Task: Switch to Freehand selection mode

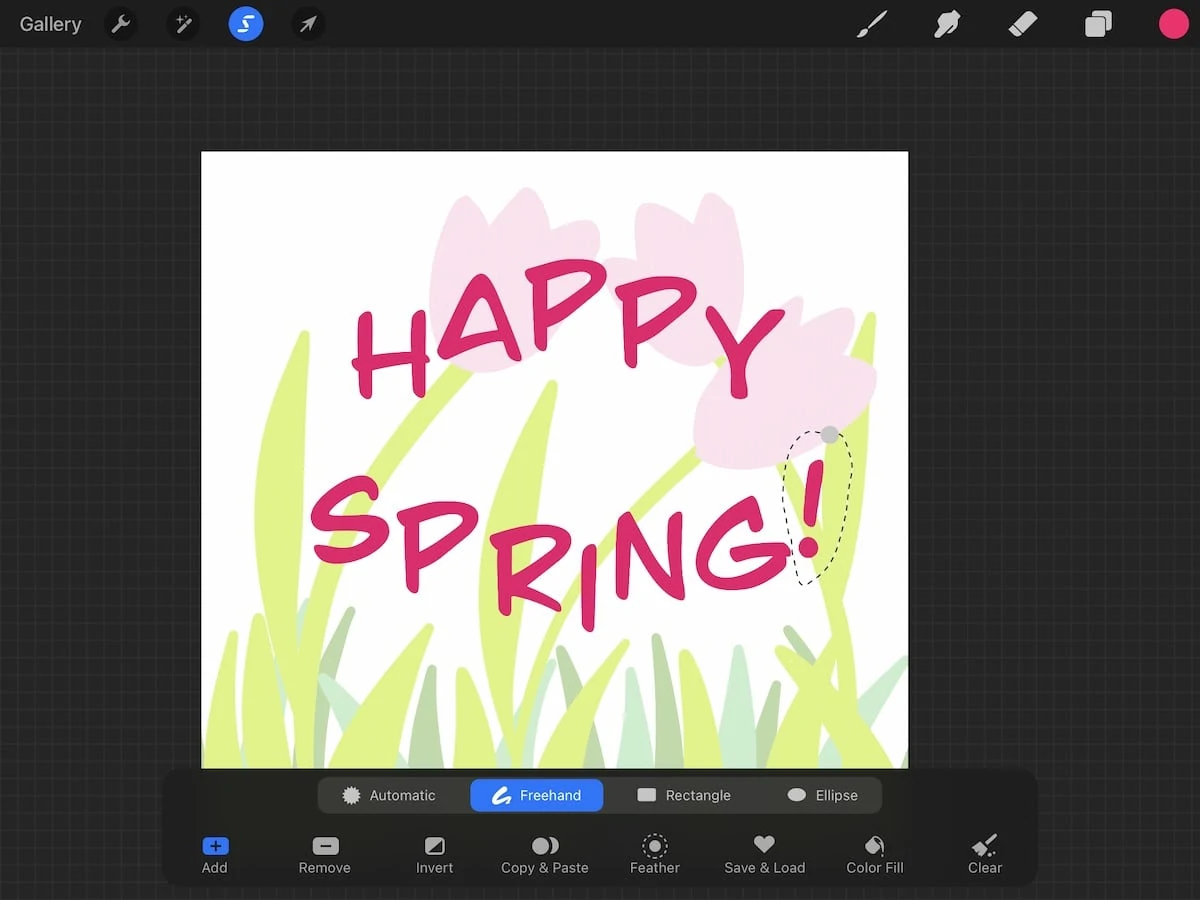Action: [537, 796]
